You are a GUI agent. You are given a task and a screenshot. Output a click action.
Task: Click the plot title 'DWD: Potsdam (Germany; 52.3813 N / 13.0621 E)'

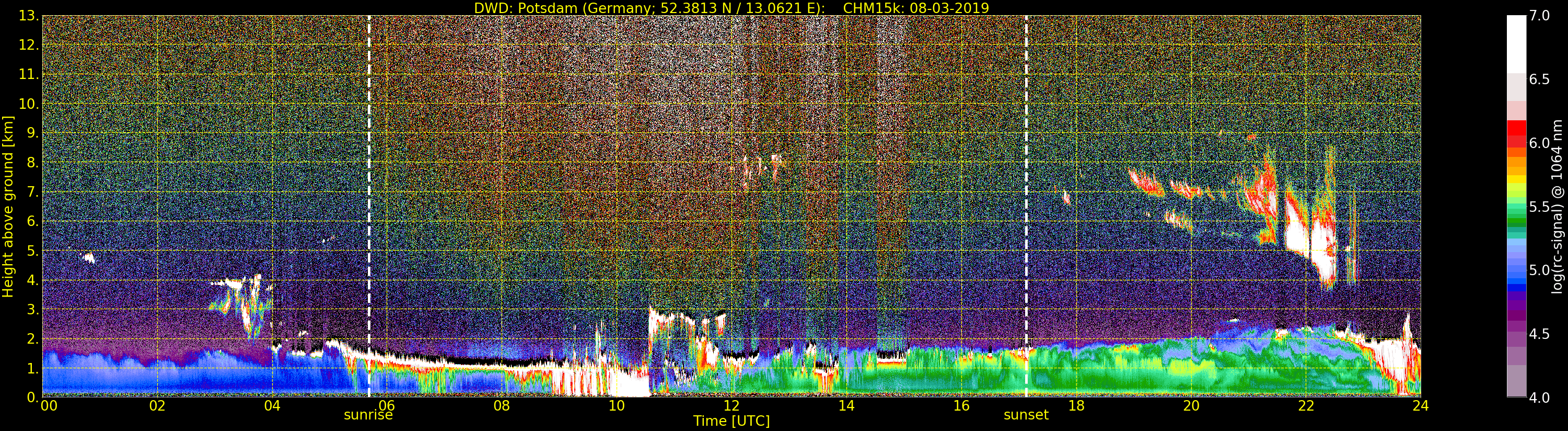[649, 8]
